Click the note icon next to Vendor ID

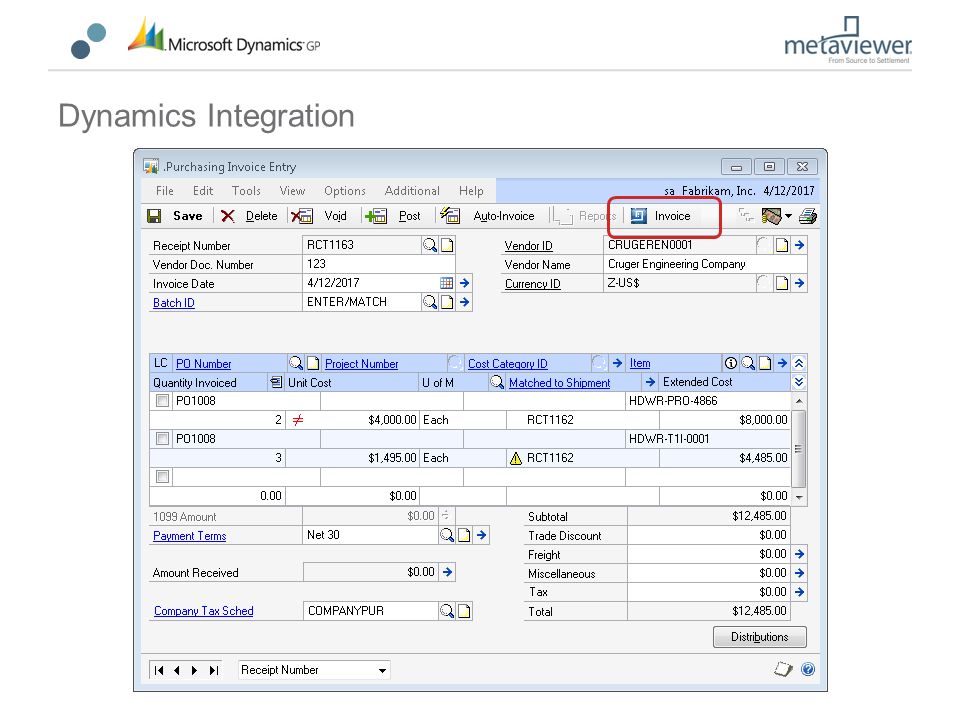click(782, 246)
